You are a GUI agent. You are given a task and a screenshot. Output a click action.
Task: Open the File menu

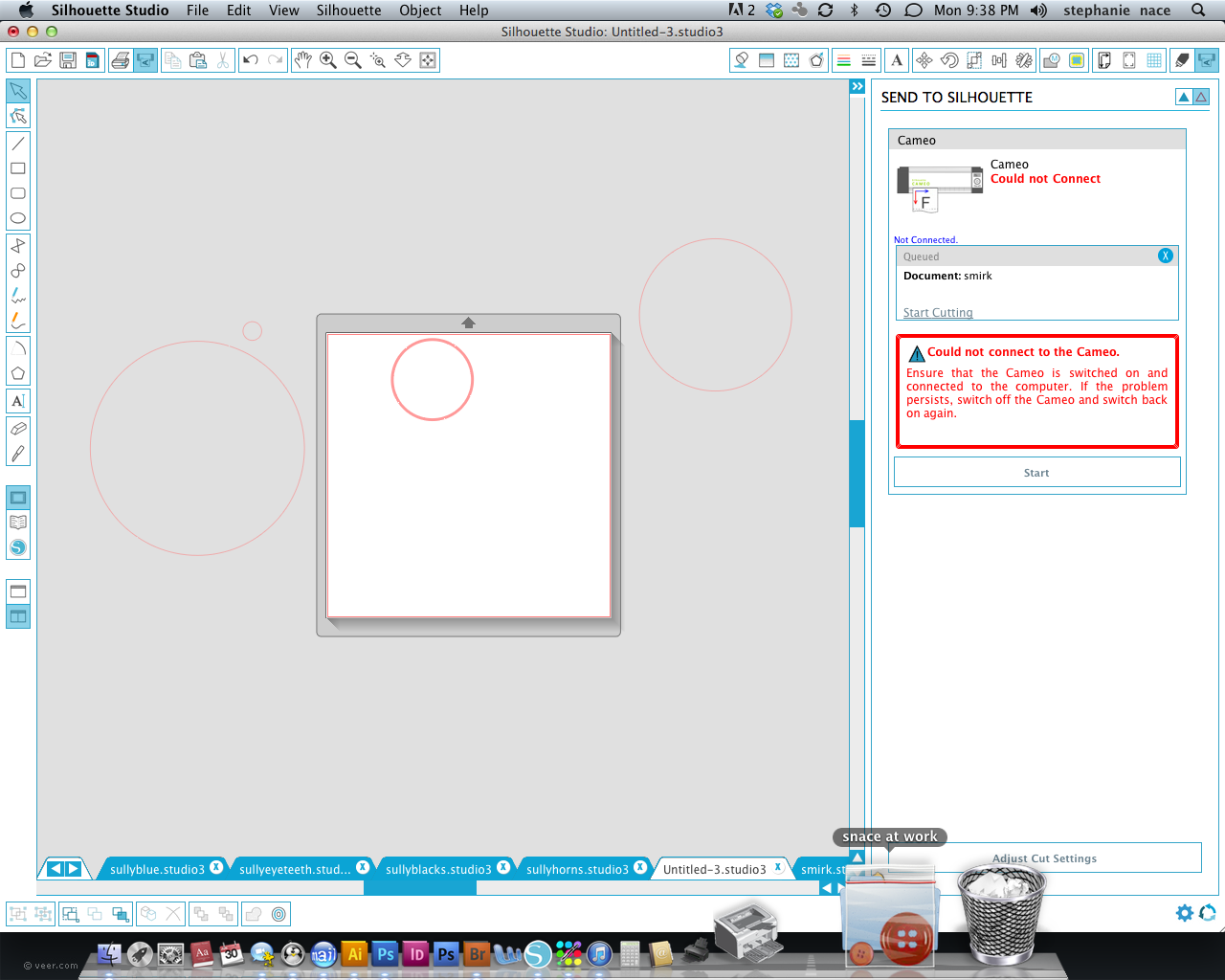tap(198, 10)
